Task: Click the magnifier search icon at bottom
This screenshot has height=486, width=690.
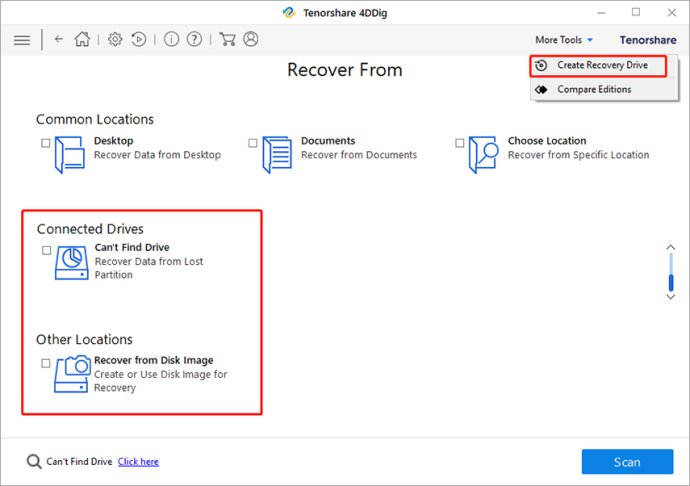Action: point(34,461)
